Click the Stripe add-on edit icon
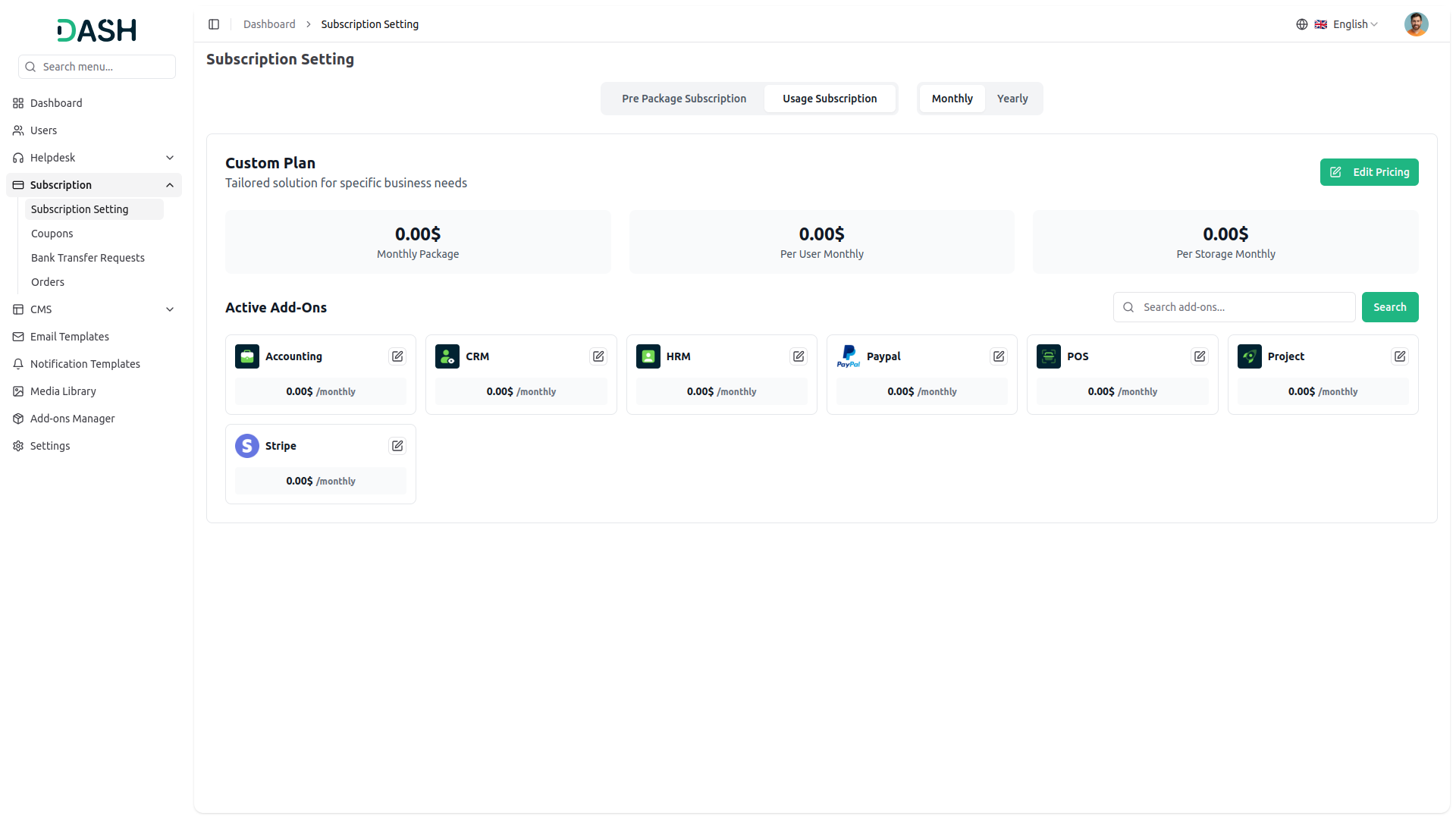 click(397, 446)
